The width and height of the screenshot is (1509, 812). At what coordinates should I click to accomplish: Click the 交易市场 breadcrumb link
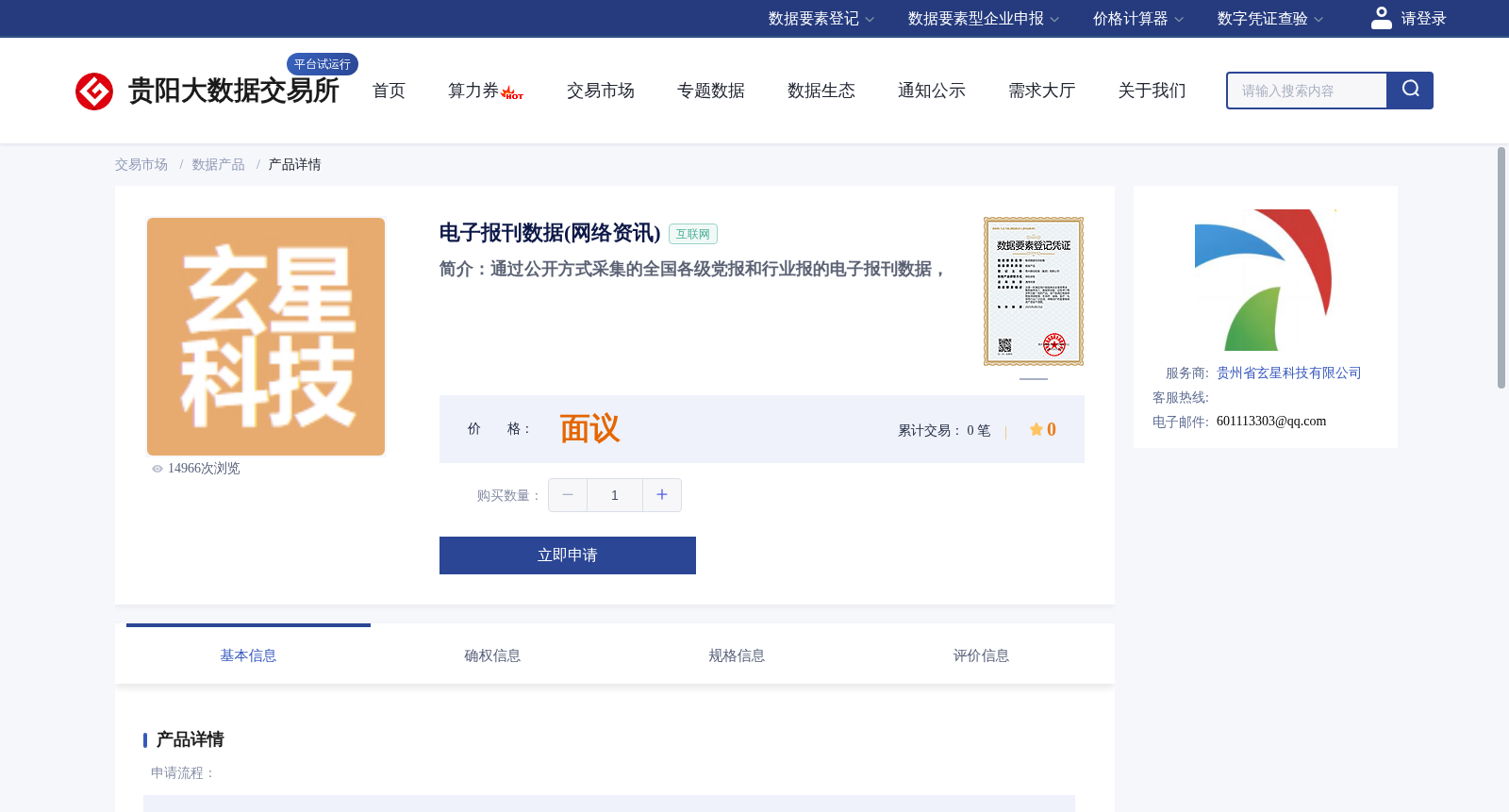[x=141, y=165]
